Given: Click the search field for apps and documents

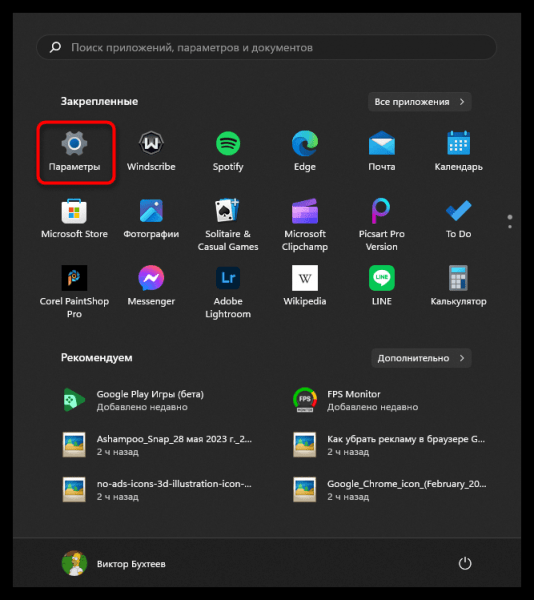Looking at the screenshot, I should [x=267, y=47].
